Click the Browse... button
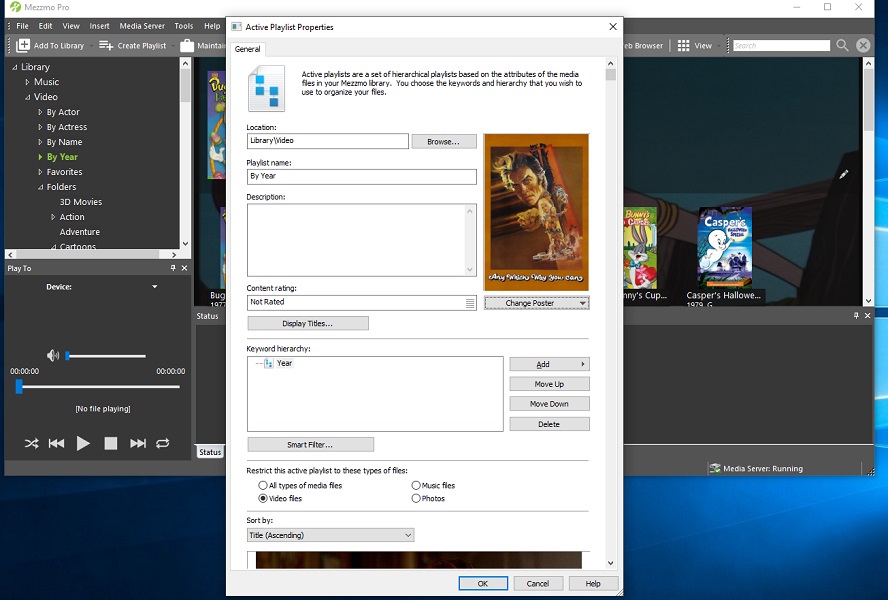Screen dimensions: 888x600 pyautogui.click(x=444, y=142)
